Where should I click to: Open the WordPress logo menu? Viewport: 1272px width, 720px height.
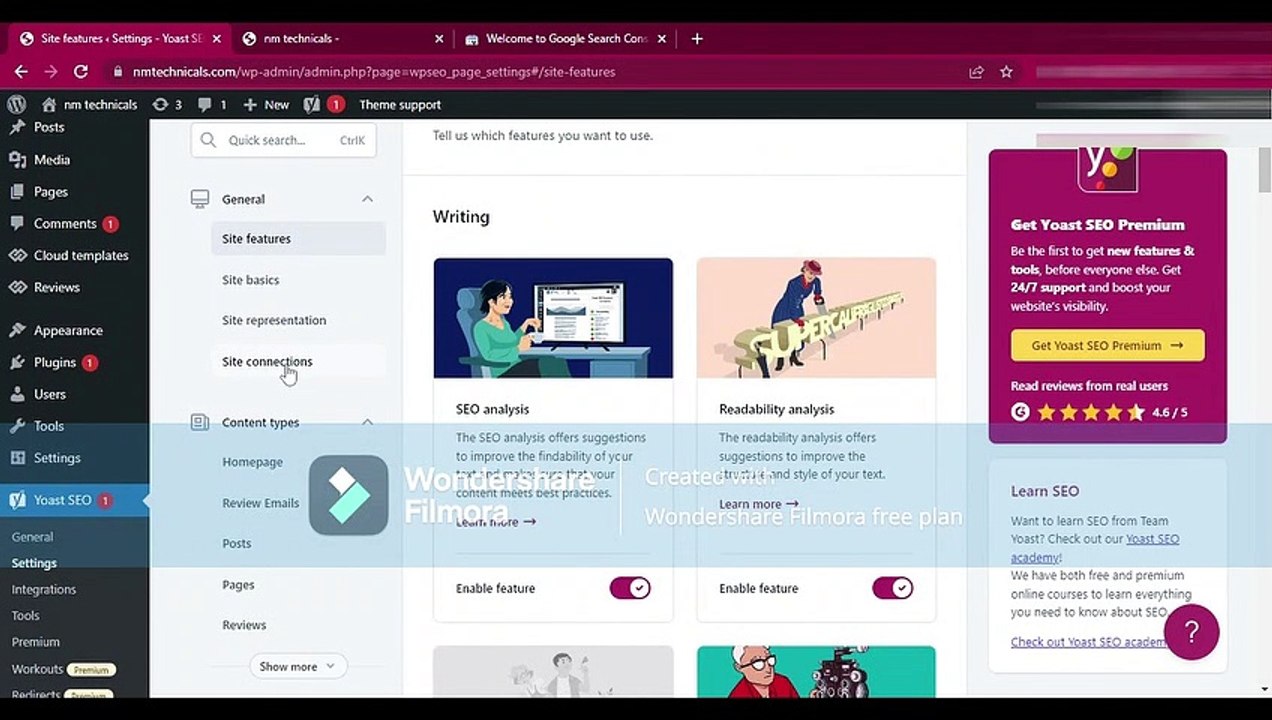click(16, 104)
